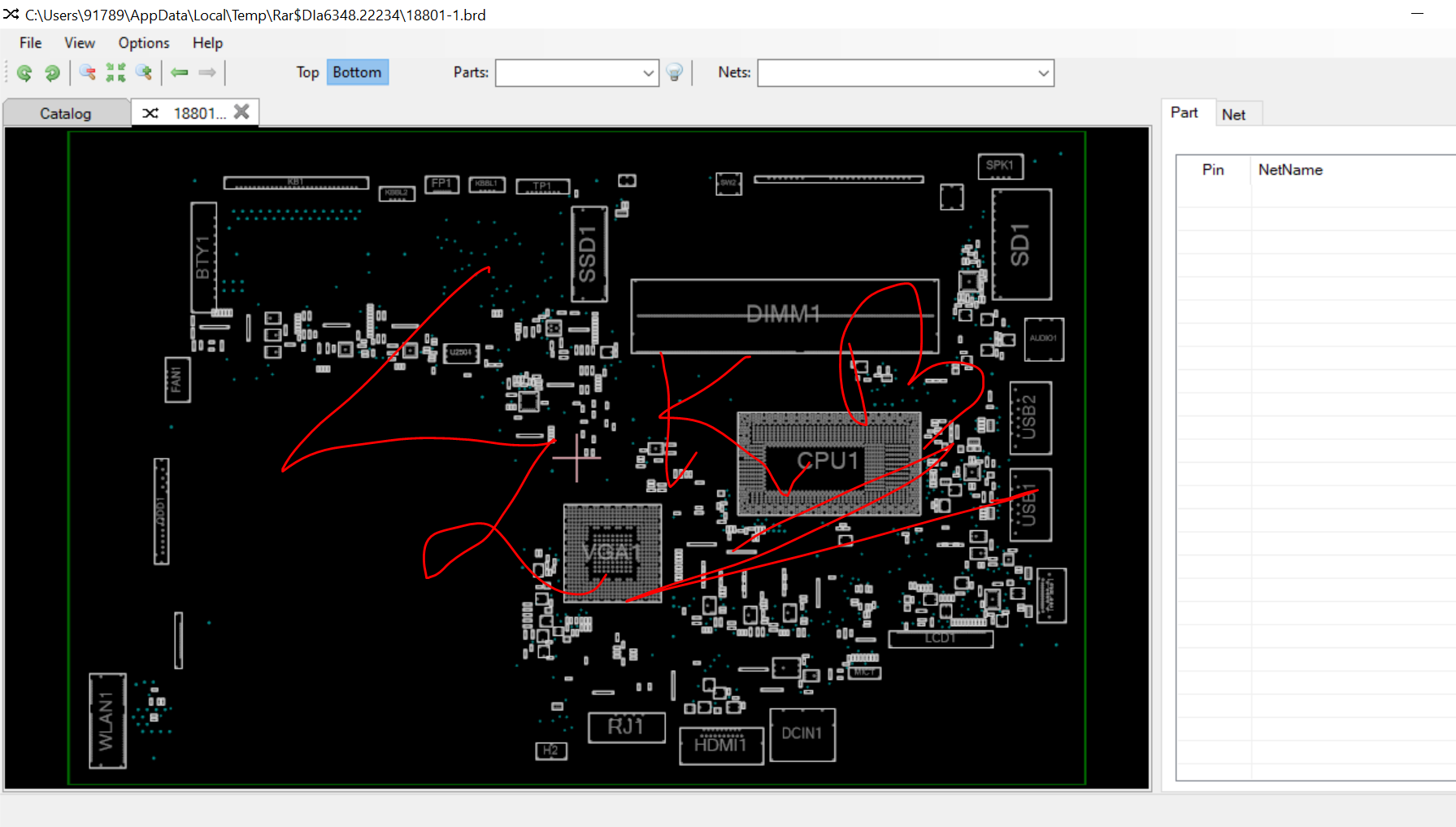Screen dimensions: 1456x827
Task: Open the View menu
Action: [80, 43]
